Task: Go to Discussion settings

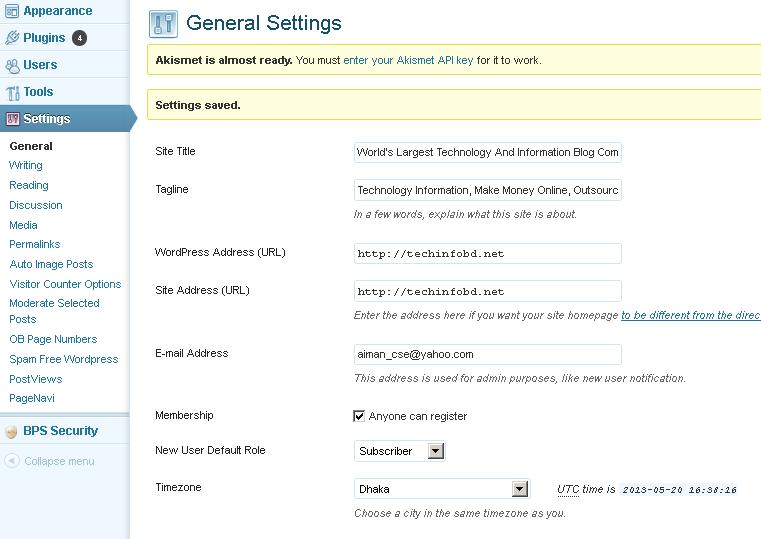Action: 36,205
